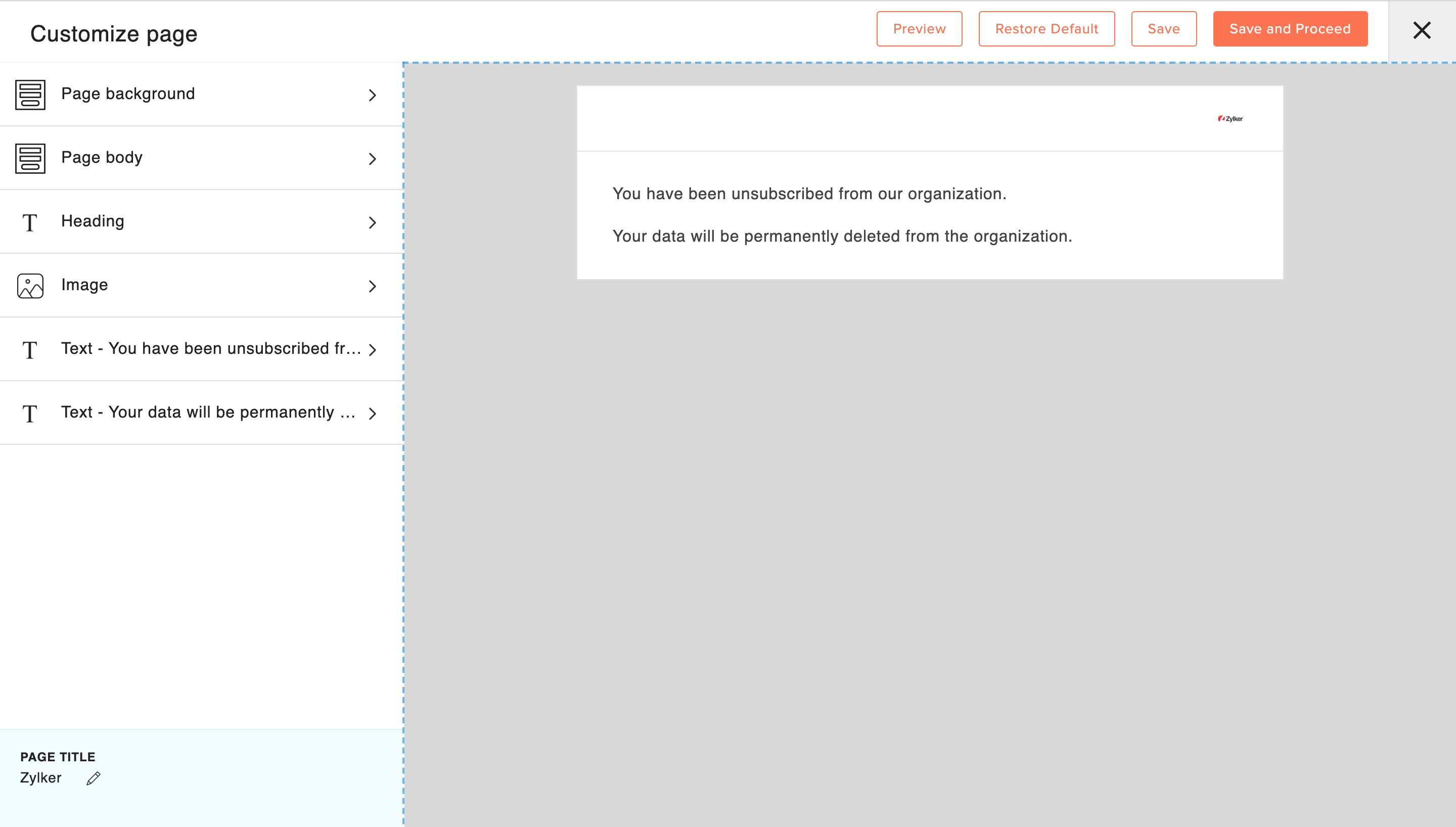Expand Page body chevron arrow

[373, 159]
